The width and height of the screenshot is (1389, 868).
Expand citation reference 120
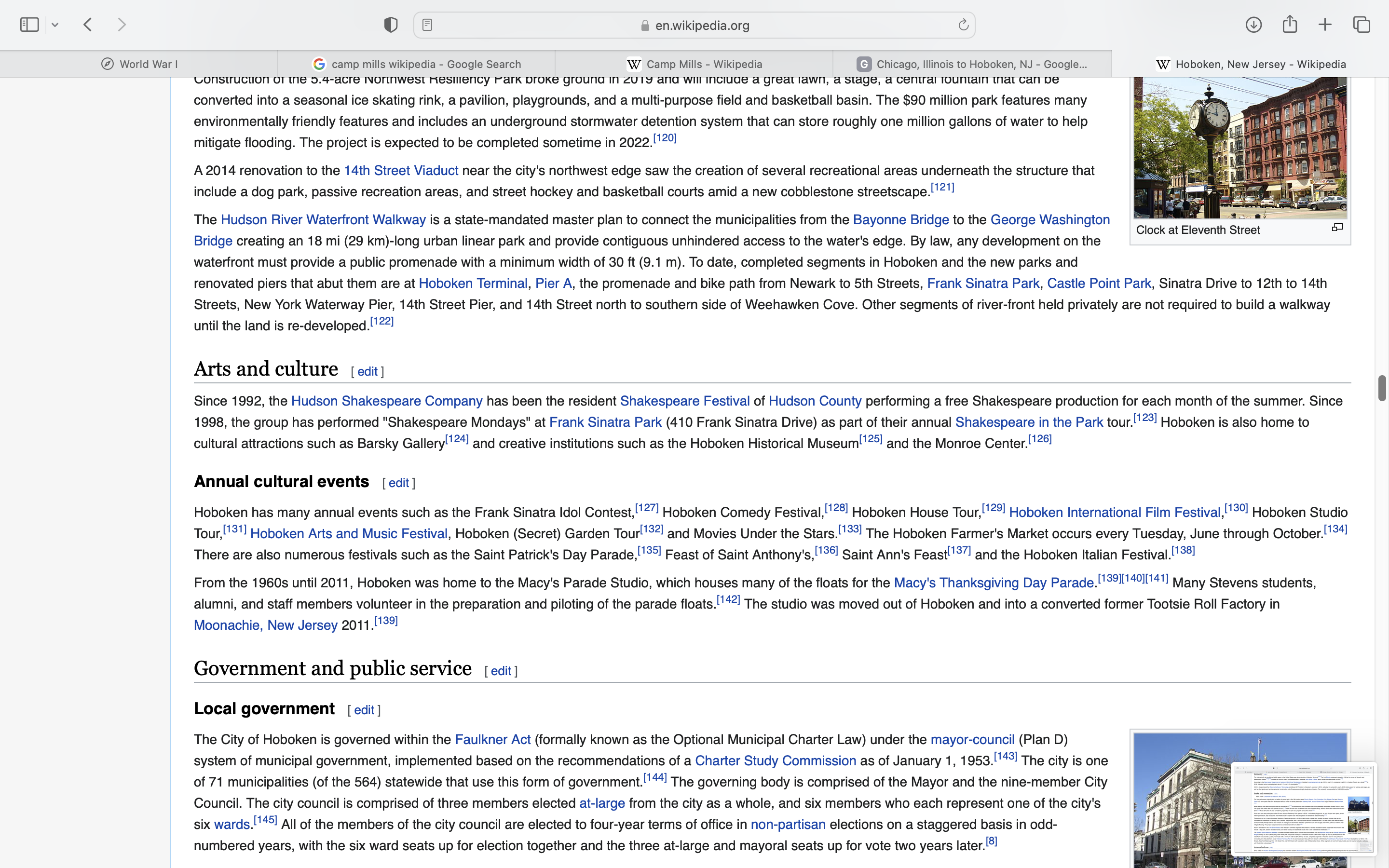pos(665,138)
